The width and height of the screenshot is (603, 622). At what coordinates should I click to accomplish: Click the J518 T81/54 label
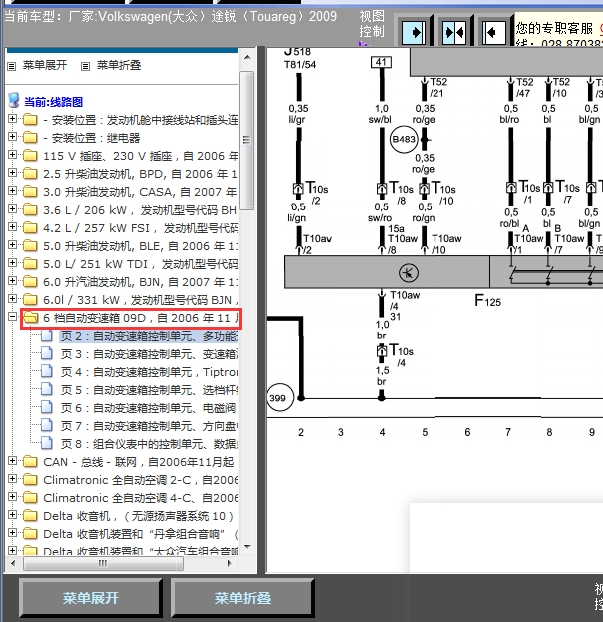click(300, 58)
